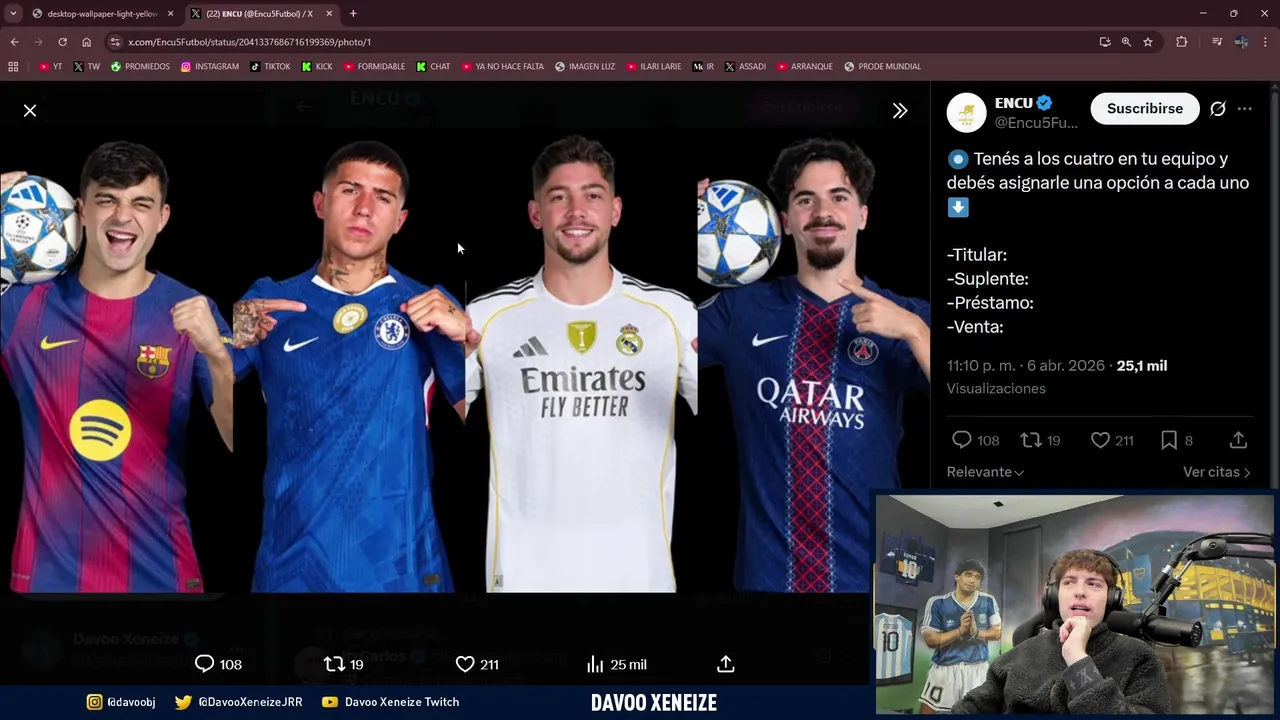This screenshot has height=720, width=1280.
Task: Go back with the browser back arrow
Action: coord(14,42)
